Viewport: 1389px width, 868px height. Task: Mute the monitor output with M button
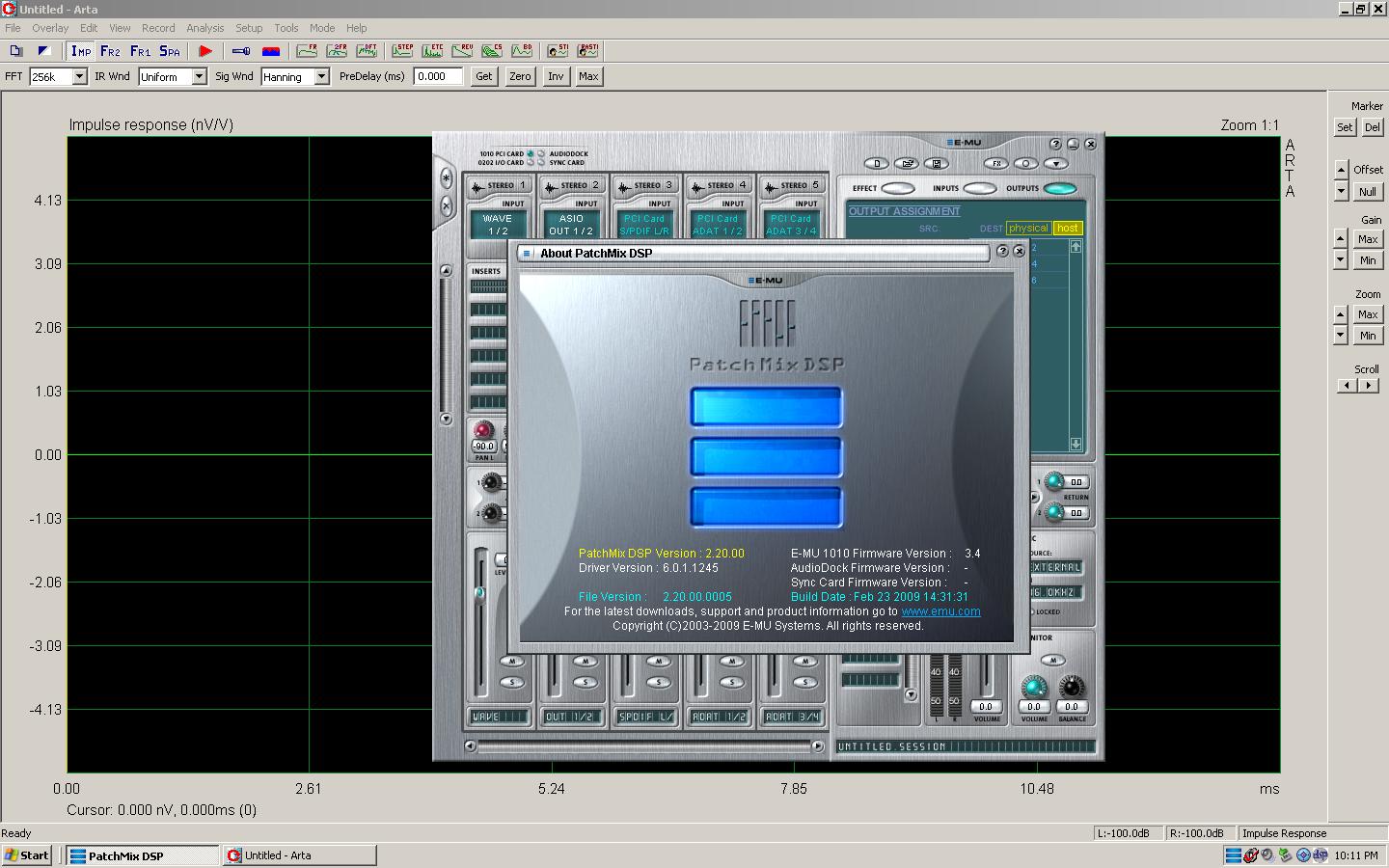[x=1053, y=661]
